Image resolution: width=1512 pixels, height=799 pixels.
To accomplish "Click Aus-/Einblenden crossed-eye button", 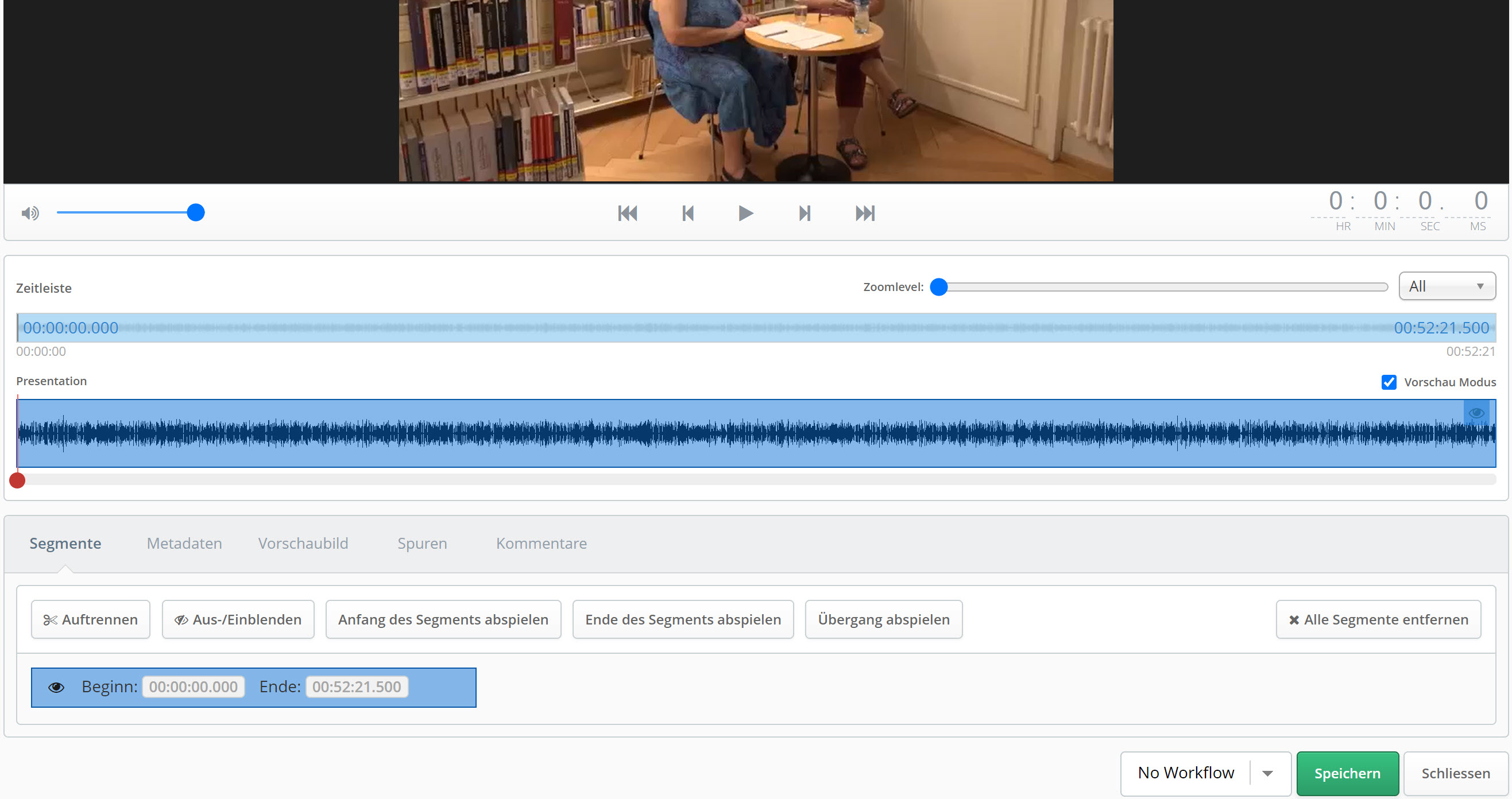I will coord(238,619).
